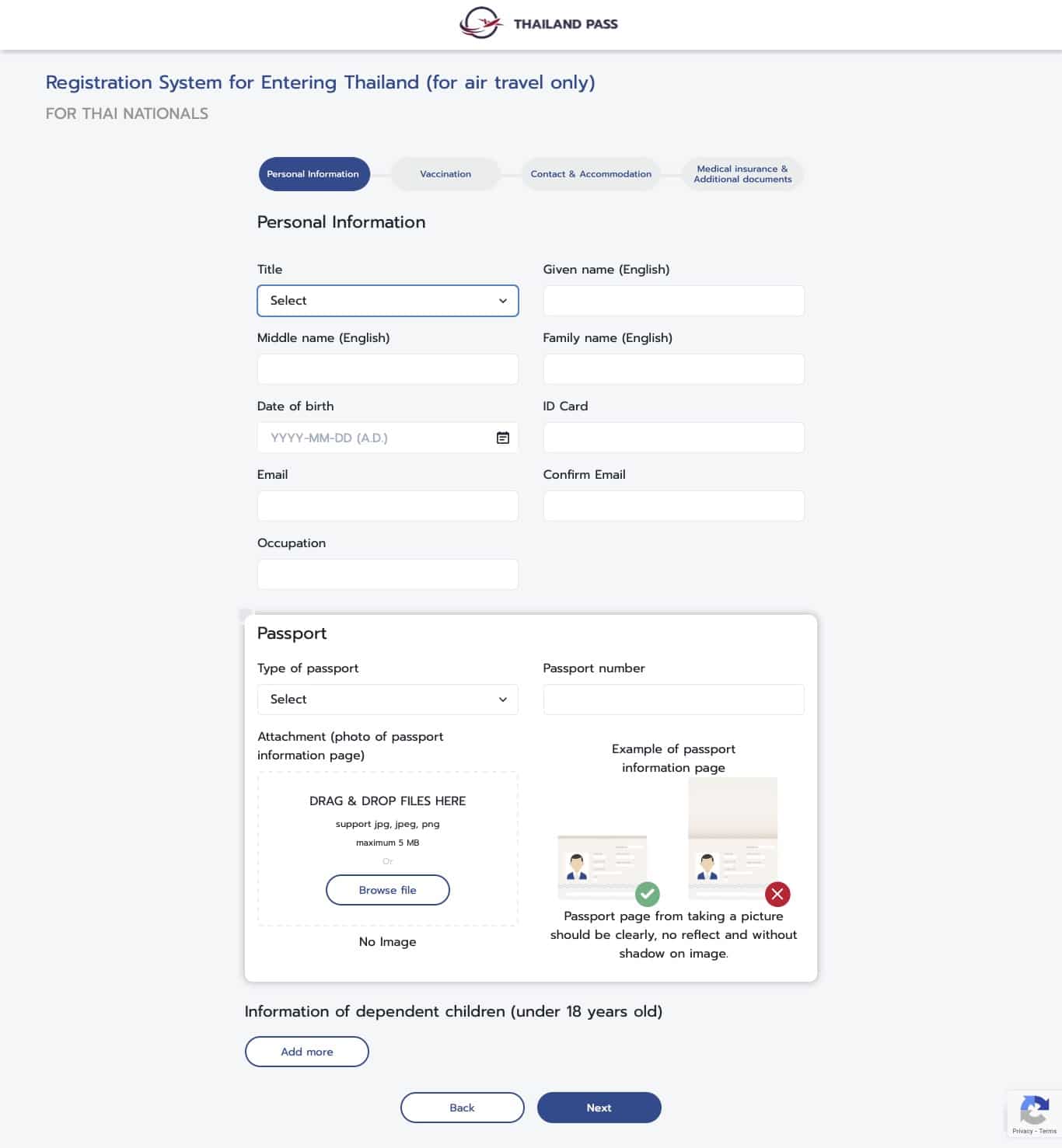Click the Thailand Pass logo
Viewport: 1062px width, 1148px height.
(539, 23)
